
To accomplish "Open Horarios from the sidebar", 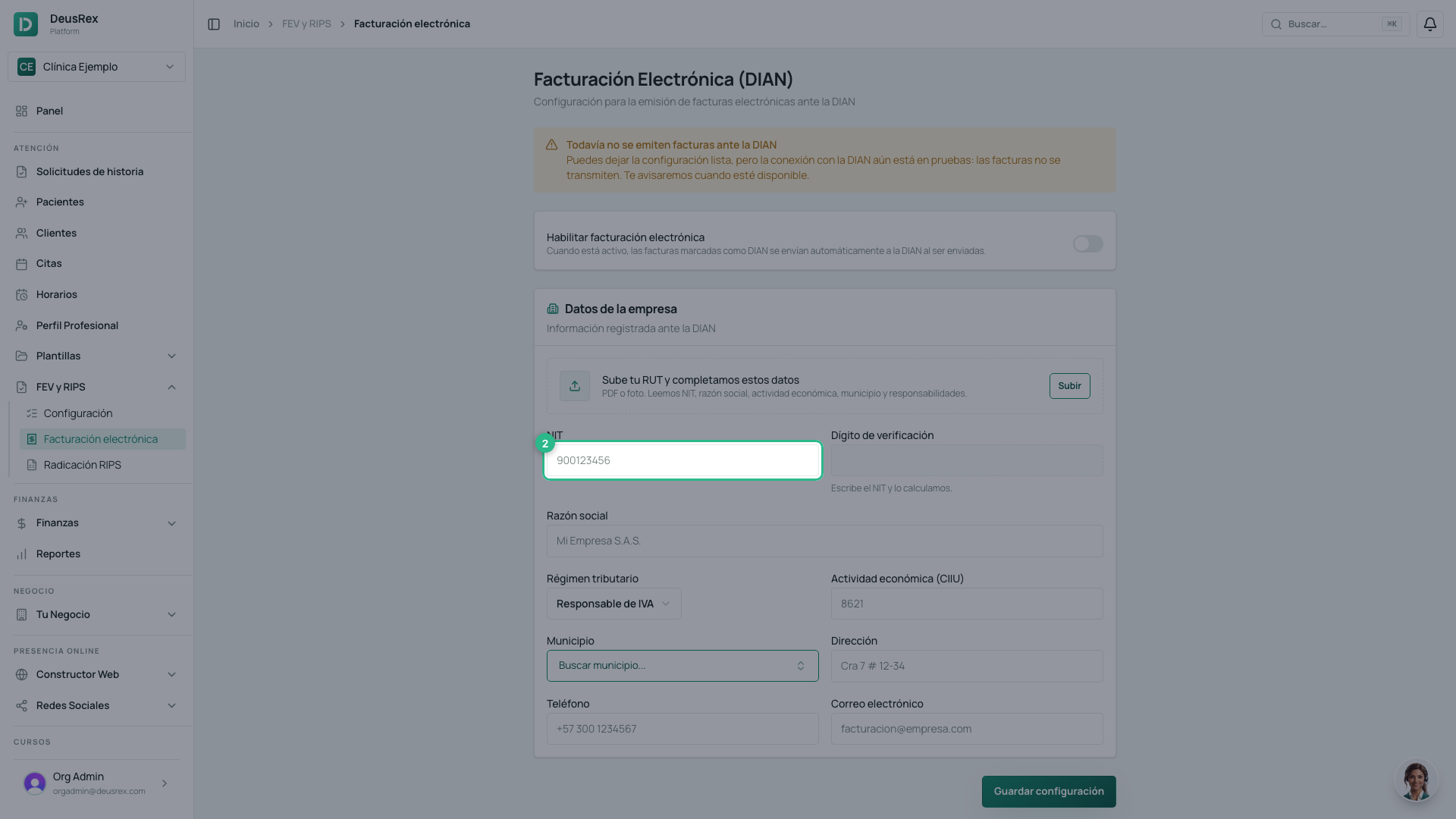I will pyautogui.click(x=96, y=295).
